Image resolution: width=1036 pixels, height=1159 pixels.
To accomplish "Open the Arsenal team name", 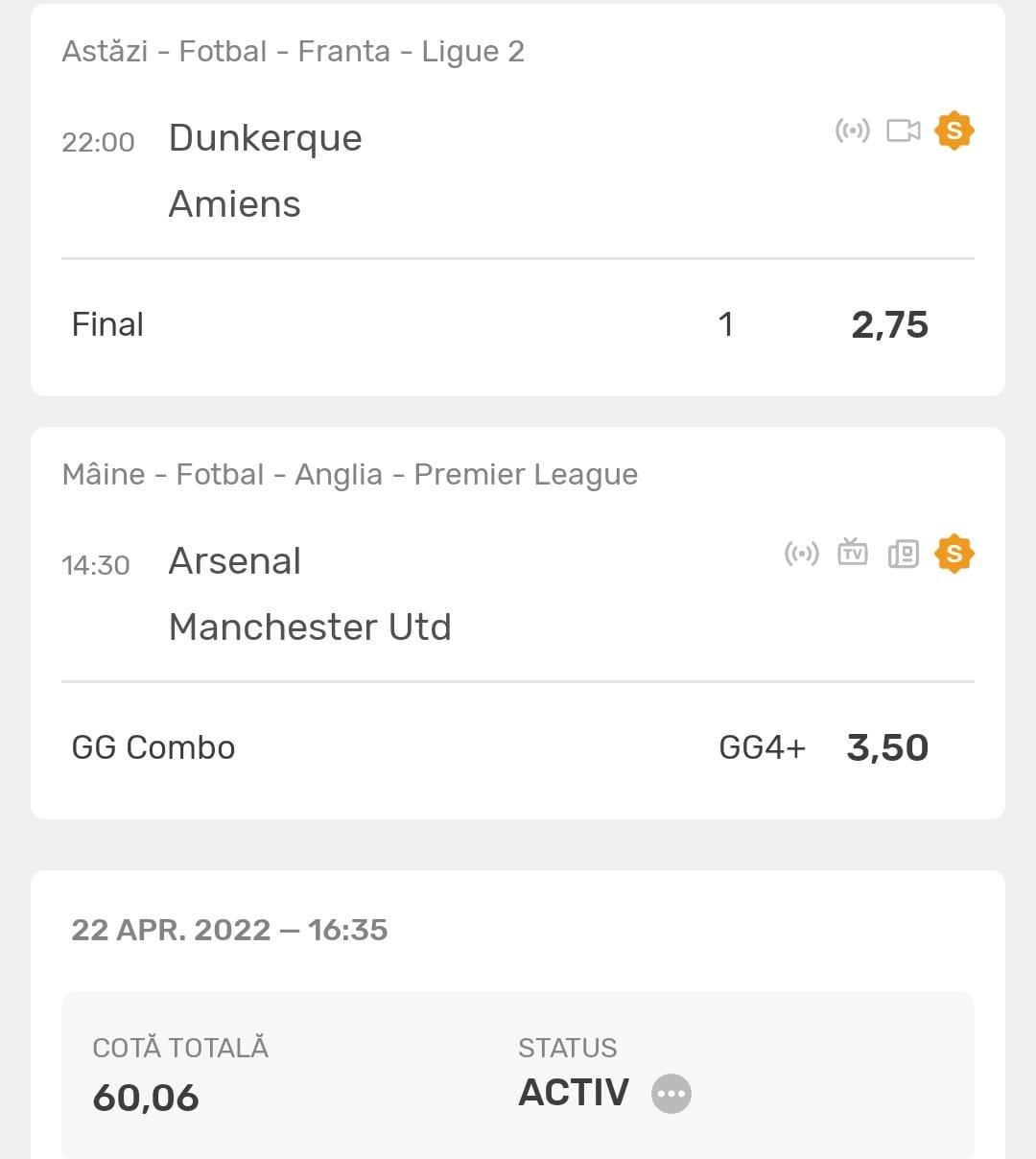I will [x=234, y=561].
